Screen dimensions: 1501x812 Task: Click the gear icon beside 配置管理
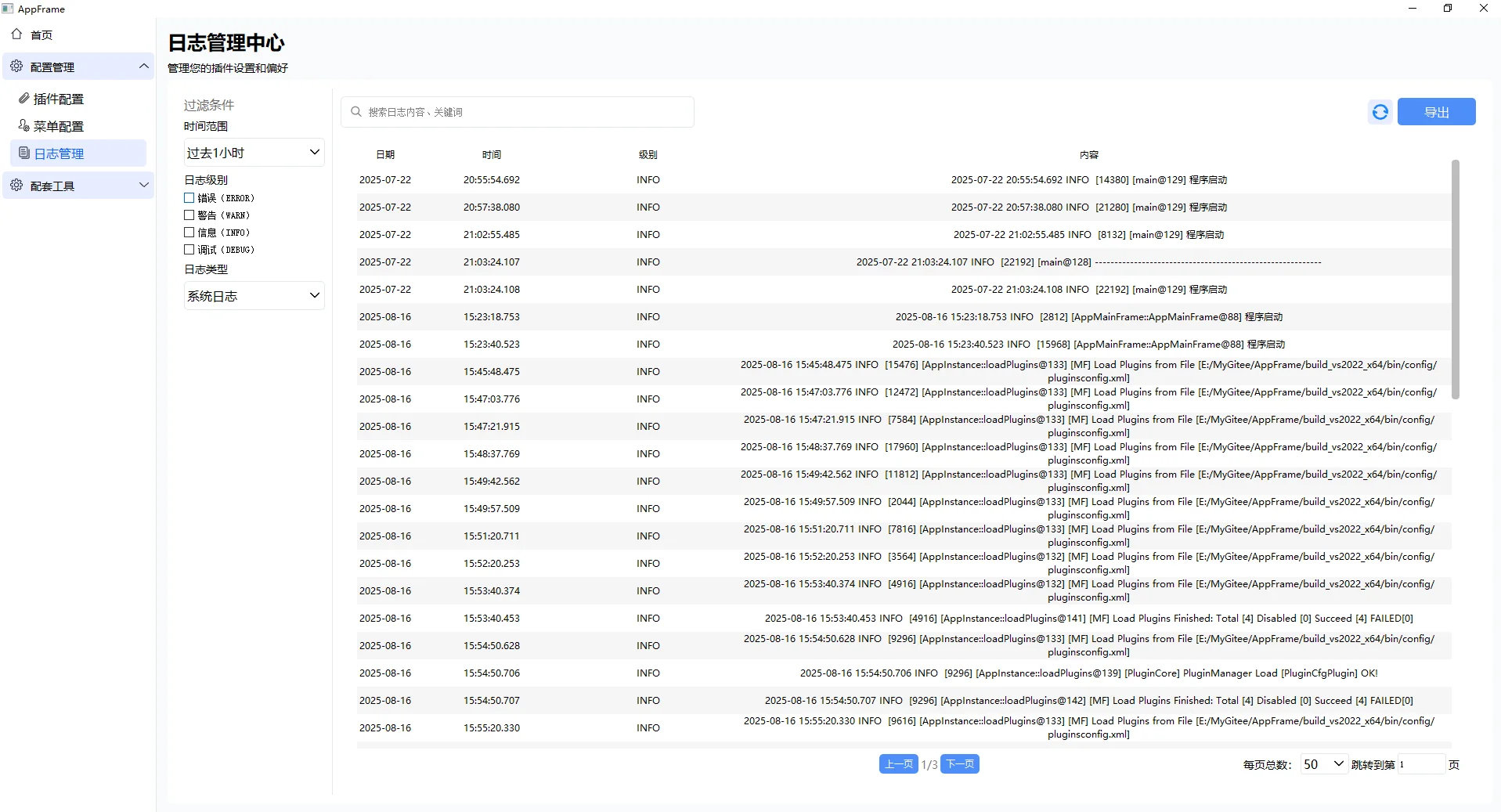(16, 67)
